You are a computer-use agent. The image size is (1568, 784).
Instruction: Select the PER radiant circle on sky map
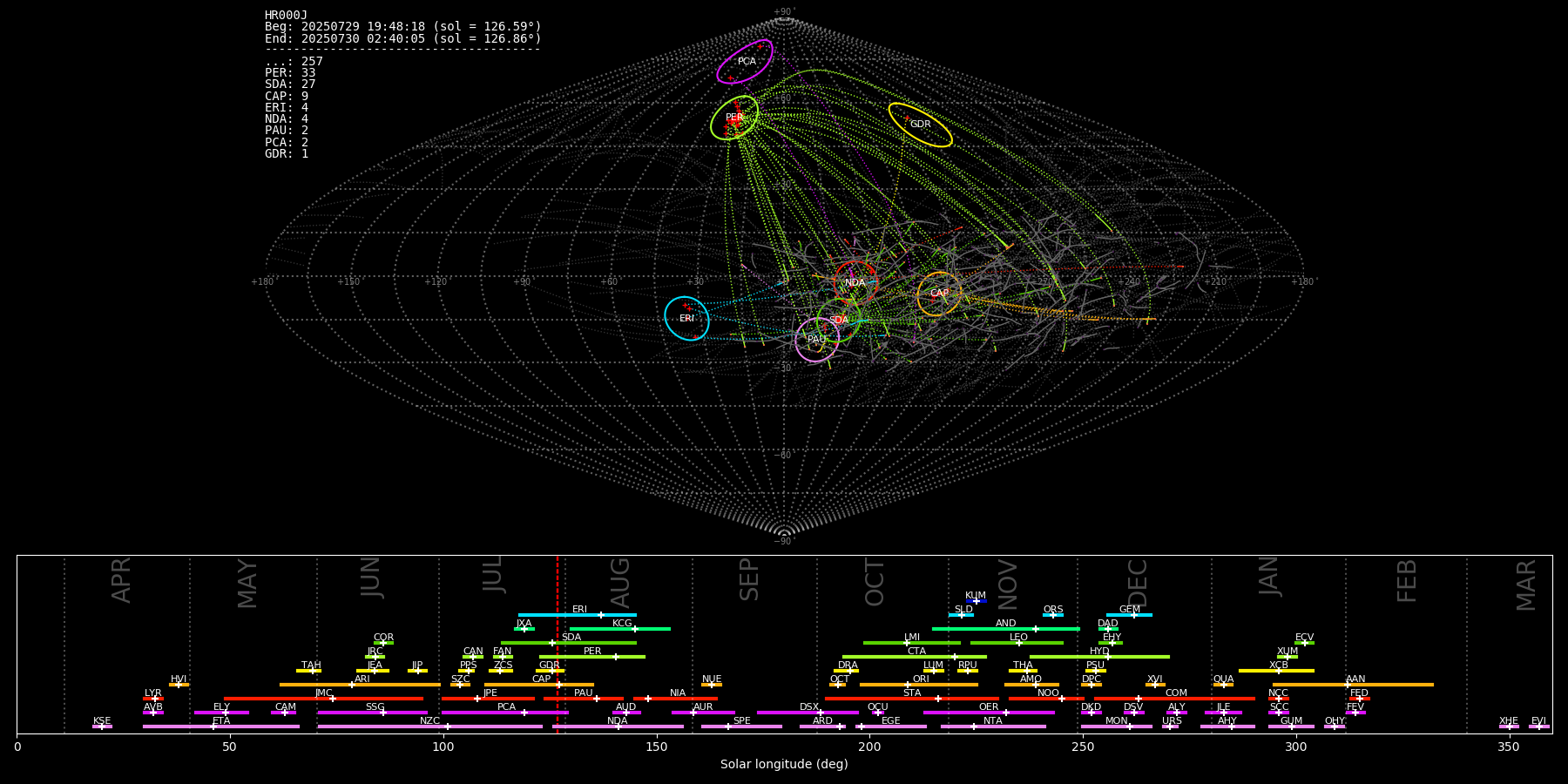734,118
